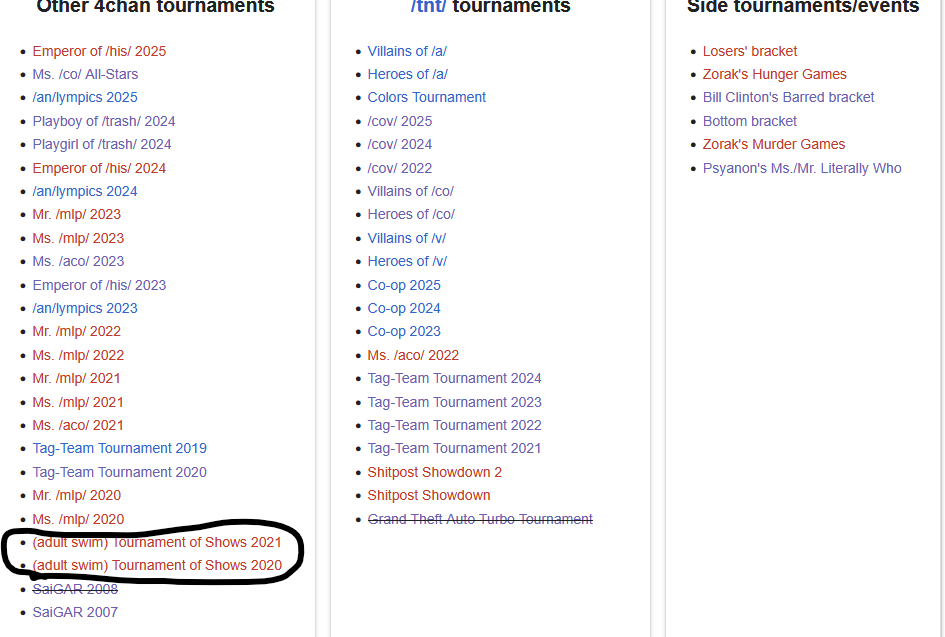
Task: Follow the /tnt/ link in heading
Action: [429, 6]
